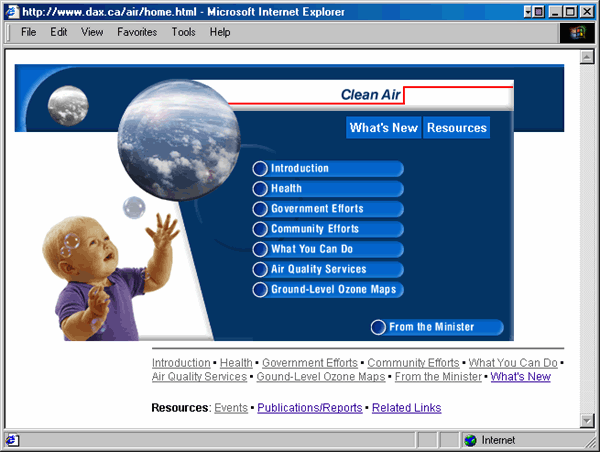The width and height of the screenshot is (600, 452).
Task: Open the Publications/Reports link
Action: pos(310,408)
